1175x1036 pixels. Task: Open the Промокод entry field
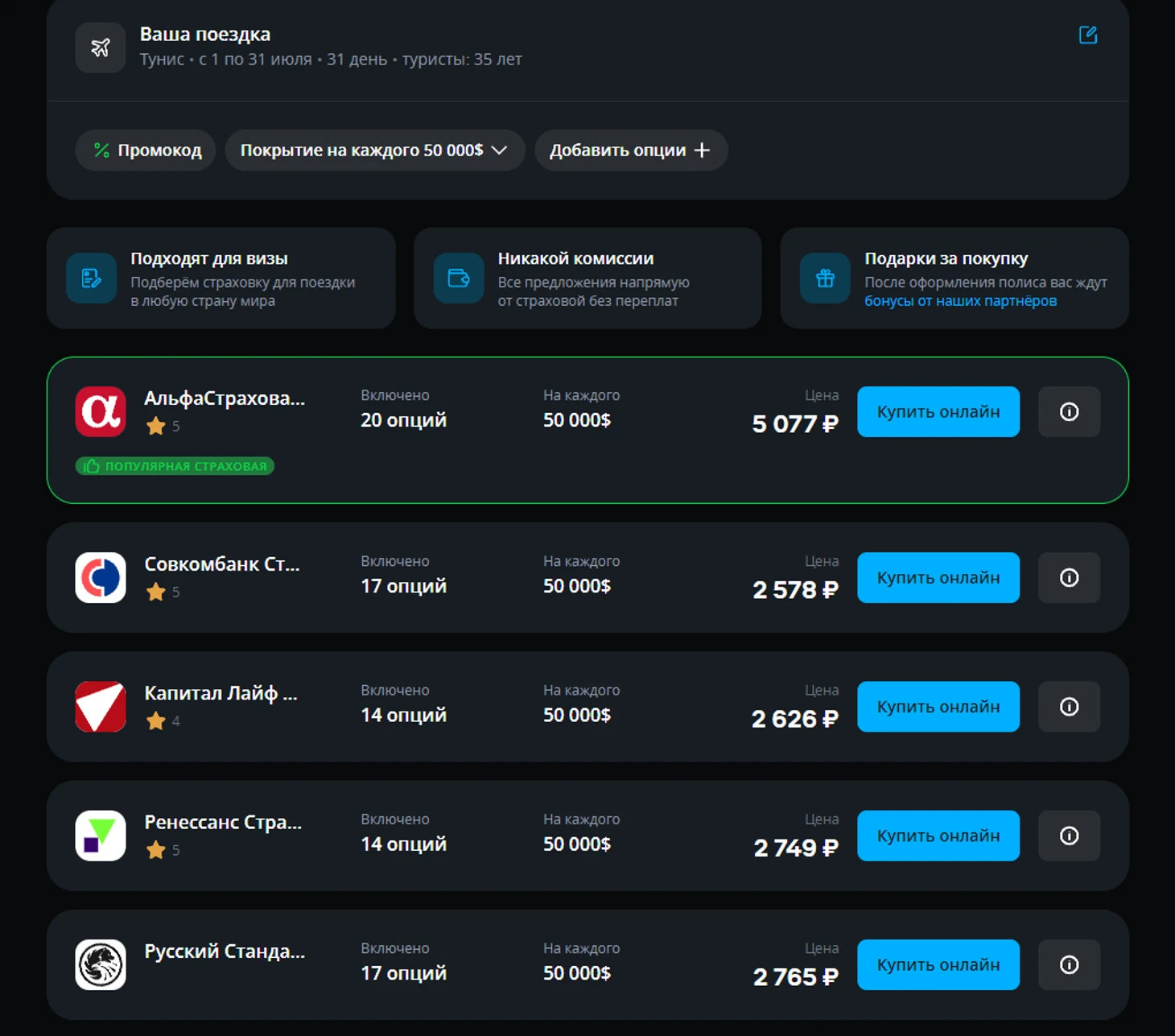pos(146,151)
